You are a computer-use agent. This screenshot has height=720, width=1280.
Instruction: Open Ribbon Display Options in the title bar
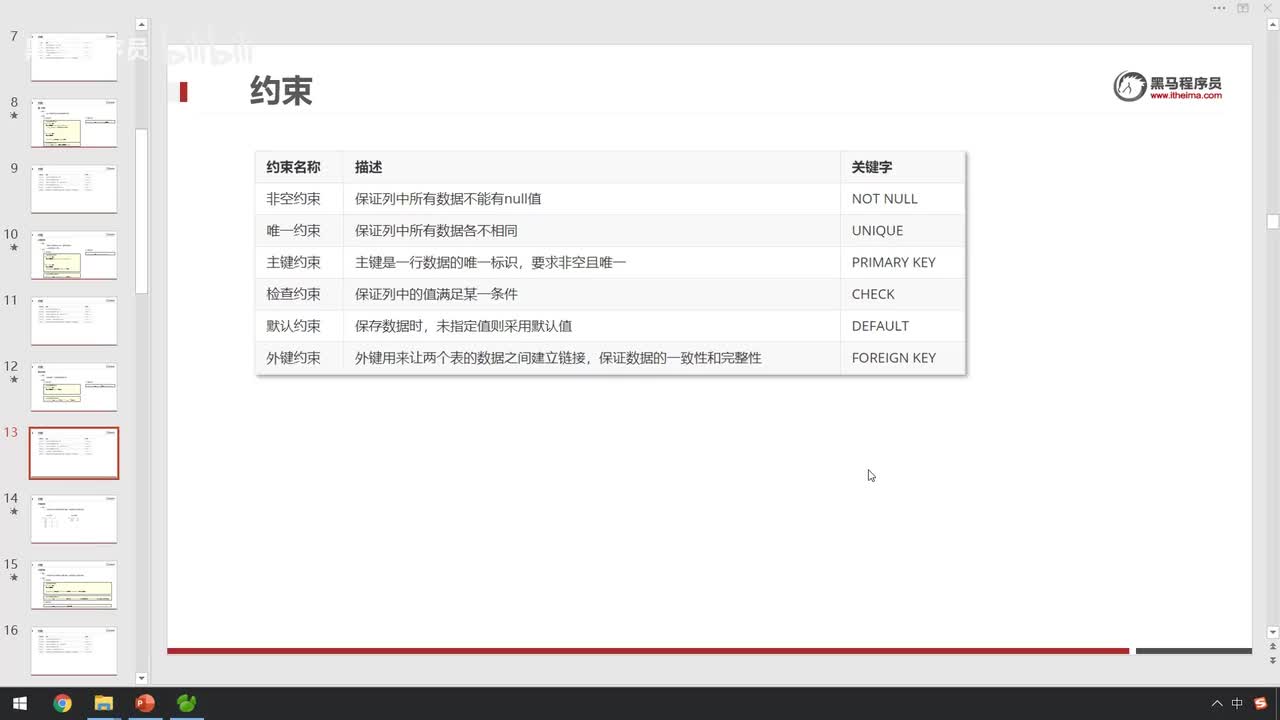pyautogui.click(x=1243, y=8)
